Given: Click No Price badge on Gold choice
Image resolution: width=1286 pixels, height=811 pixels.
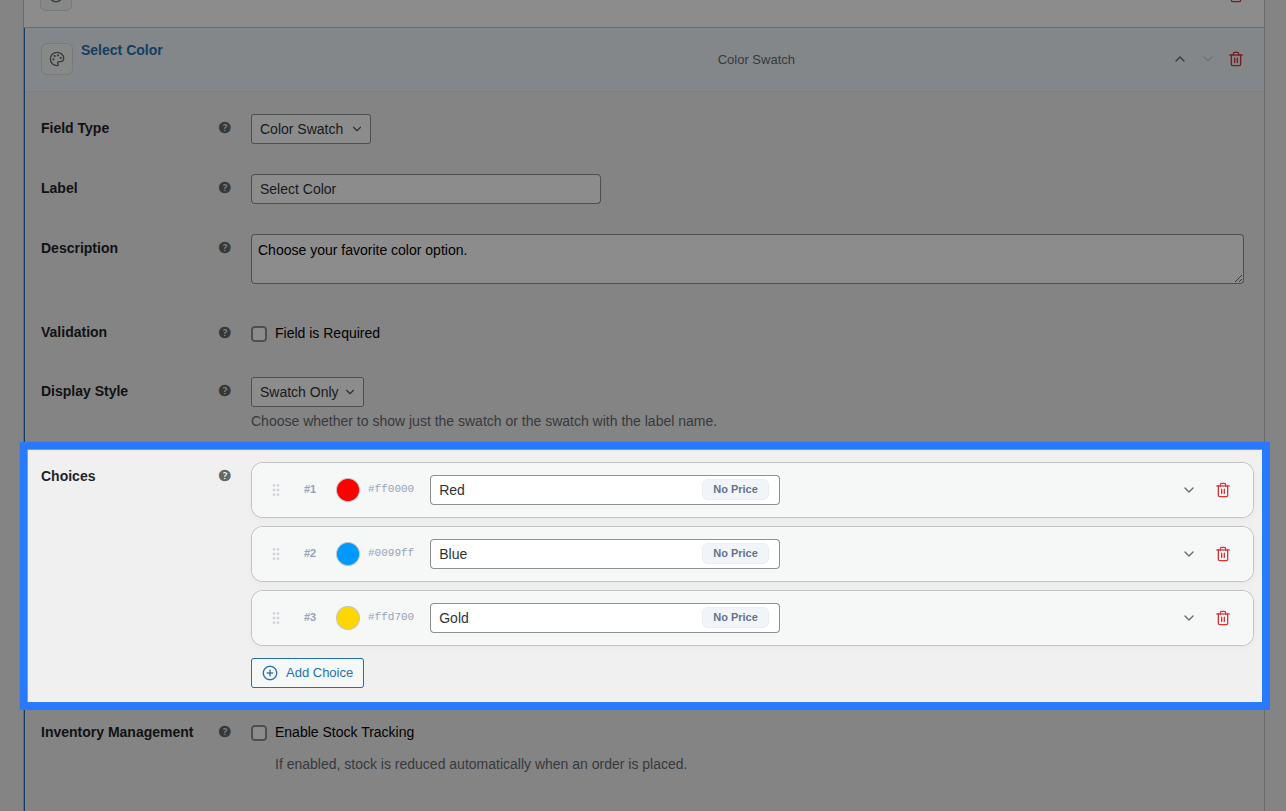Looking at the screenshot, I should [735, 618].
